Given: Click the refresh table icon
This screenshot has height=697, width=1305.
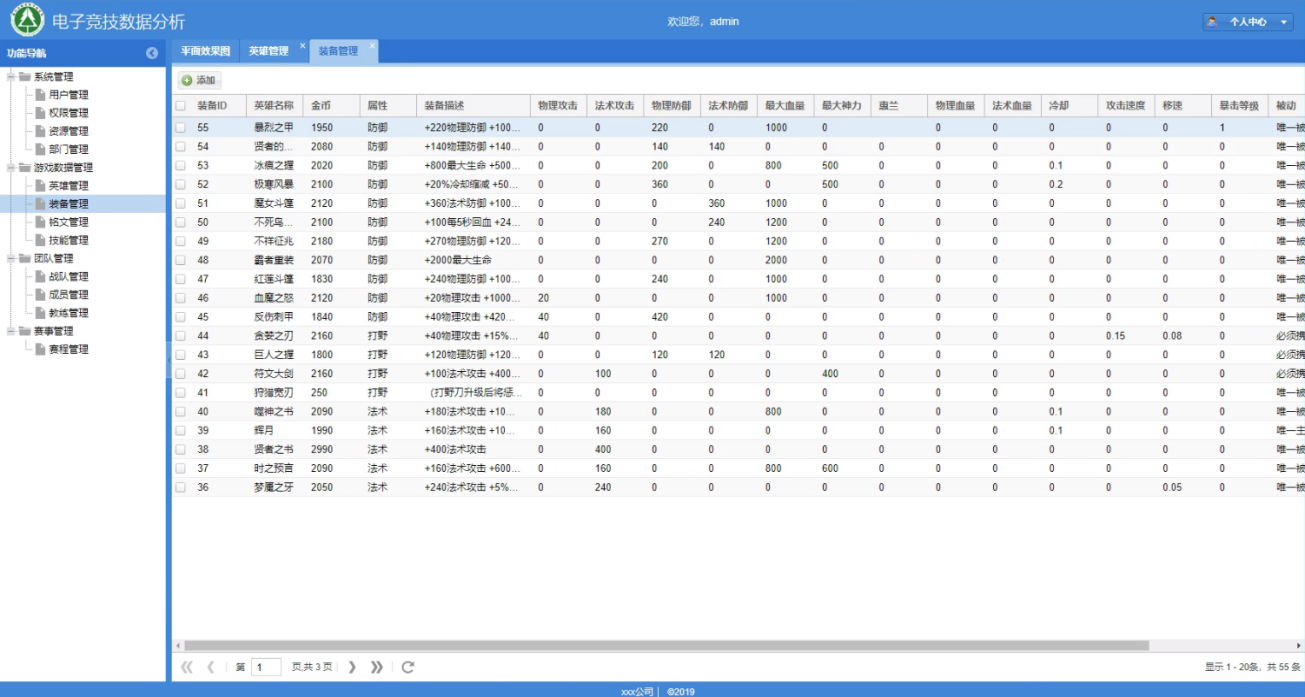Looking at the screenshot, I should click(x=408, y=667).
